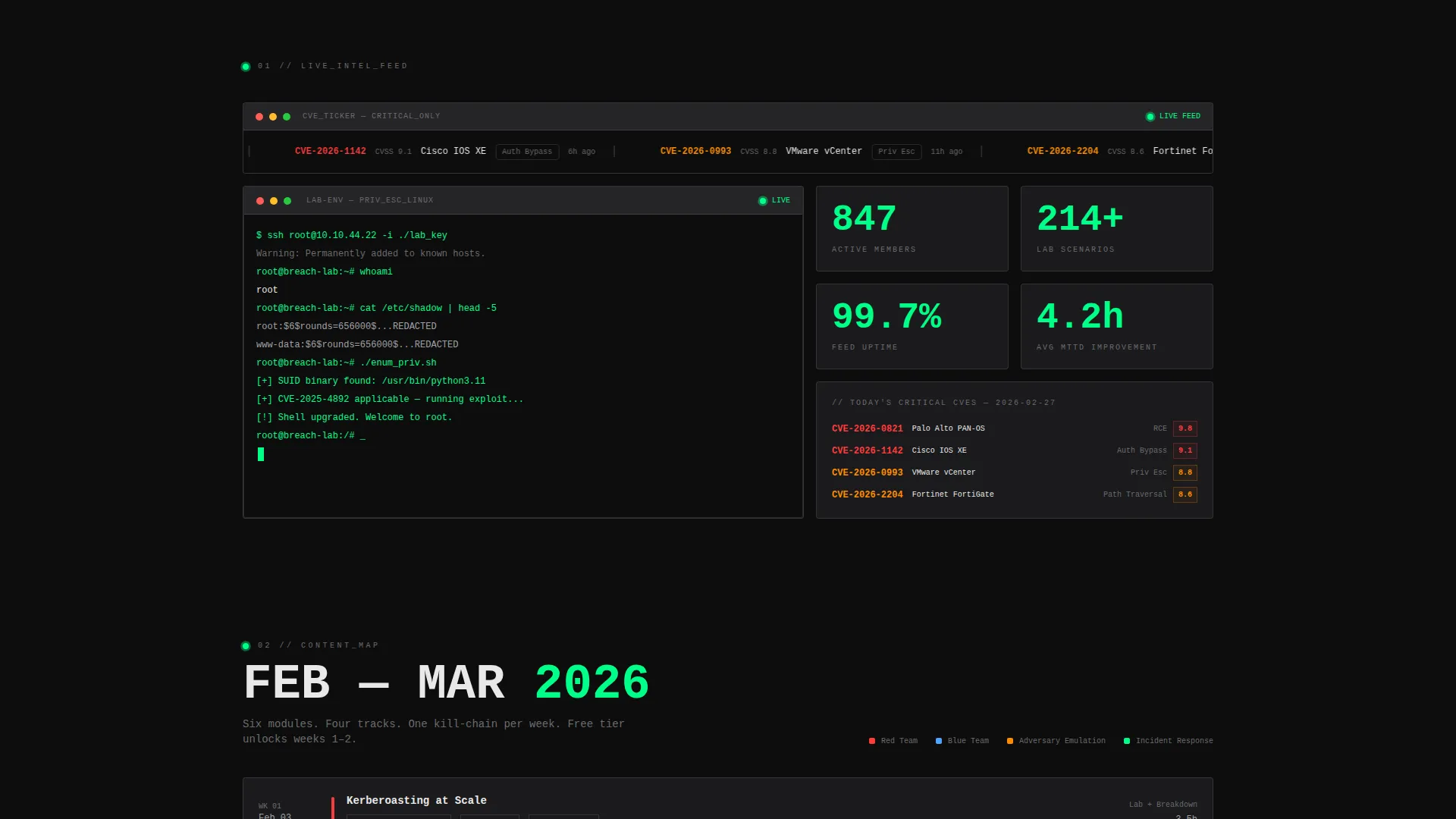Click the Adversary Emulation legend swatch
Viewport: 1456px width, 819px height.
point(1010,741)
